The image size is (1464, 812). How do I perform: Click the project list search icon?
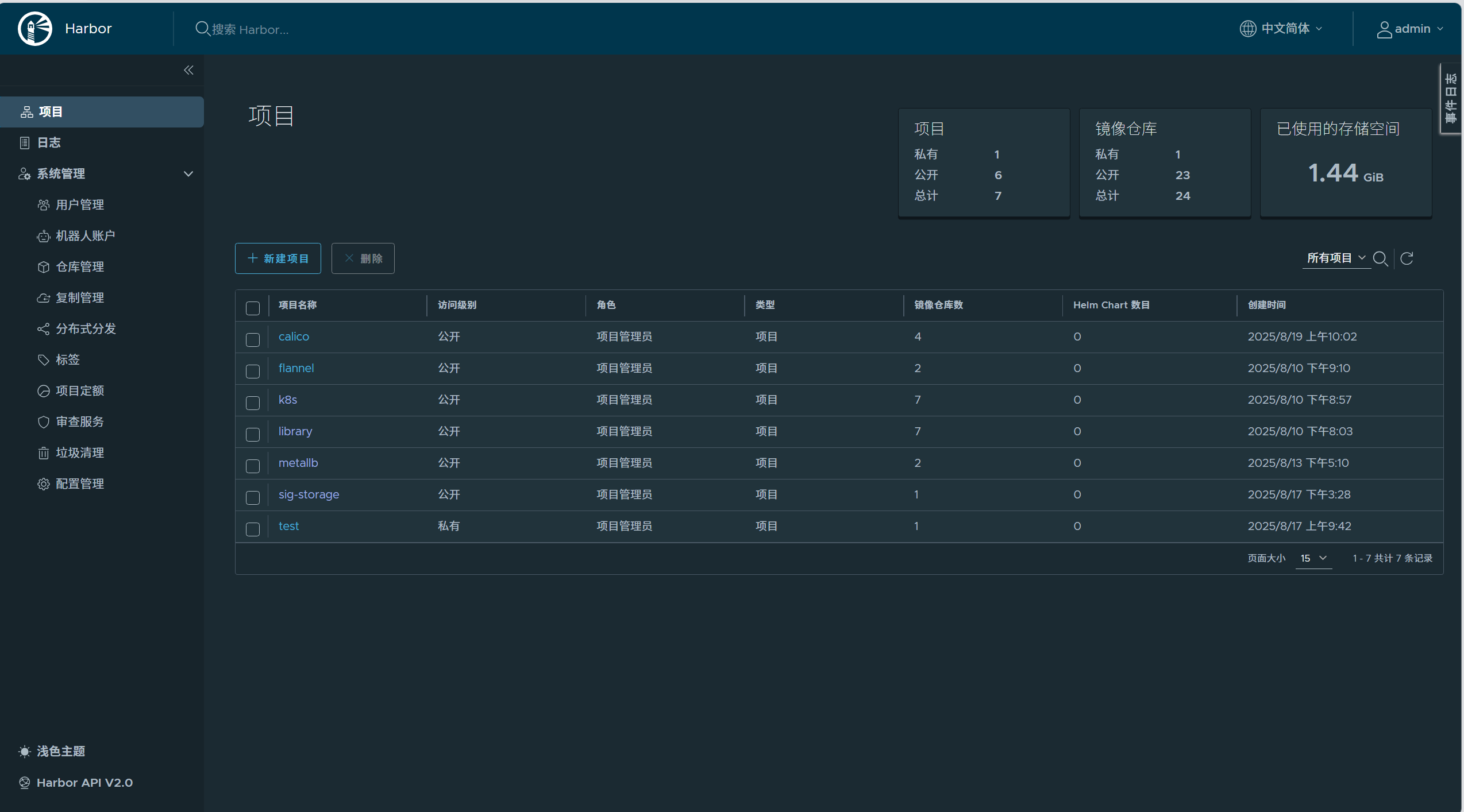click(1380, 258)
